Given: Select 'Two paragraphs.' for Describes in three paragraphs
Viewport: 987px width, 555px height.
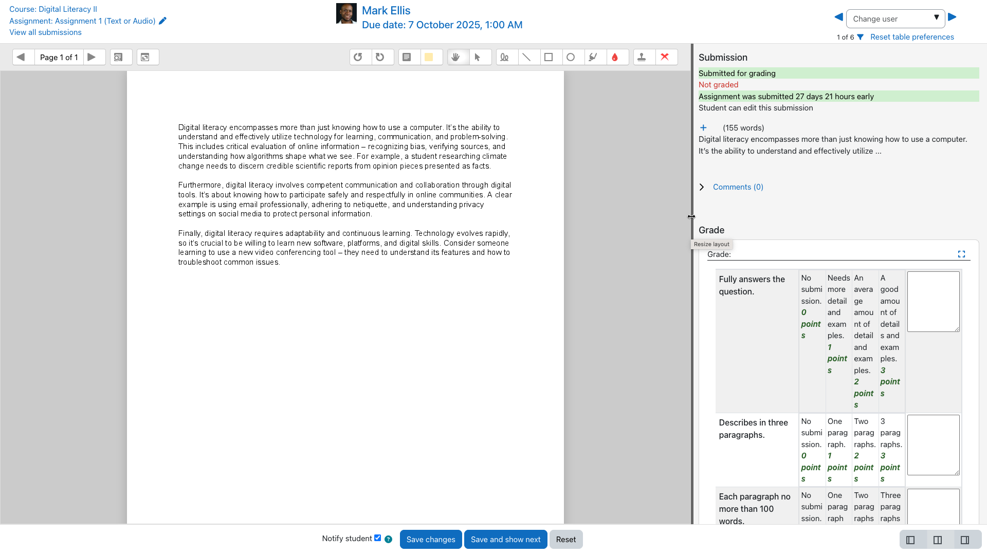Looking at the screenshot, I should click(x=864, y=449).
